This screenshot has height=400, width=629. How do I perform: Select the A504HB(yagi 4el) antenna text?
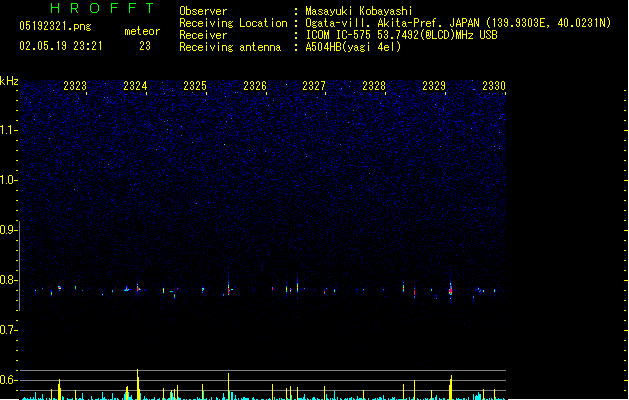pos(353,47)
